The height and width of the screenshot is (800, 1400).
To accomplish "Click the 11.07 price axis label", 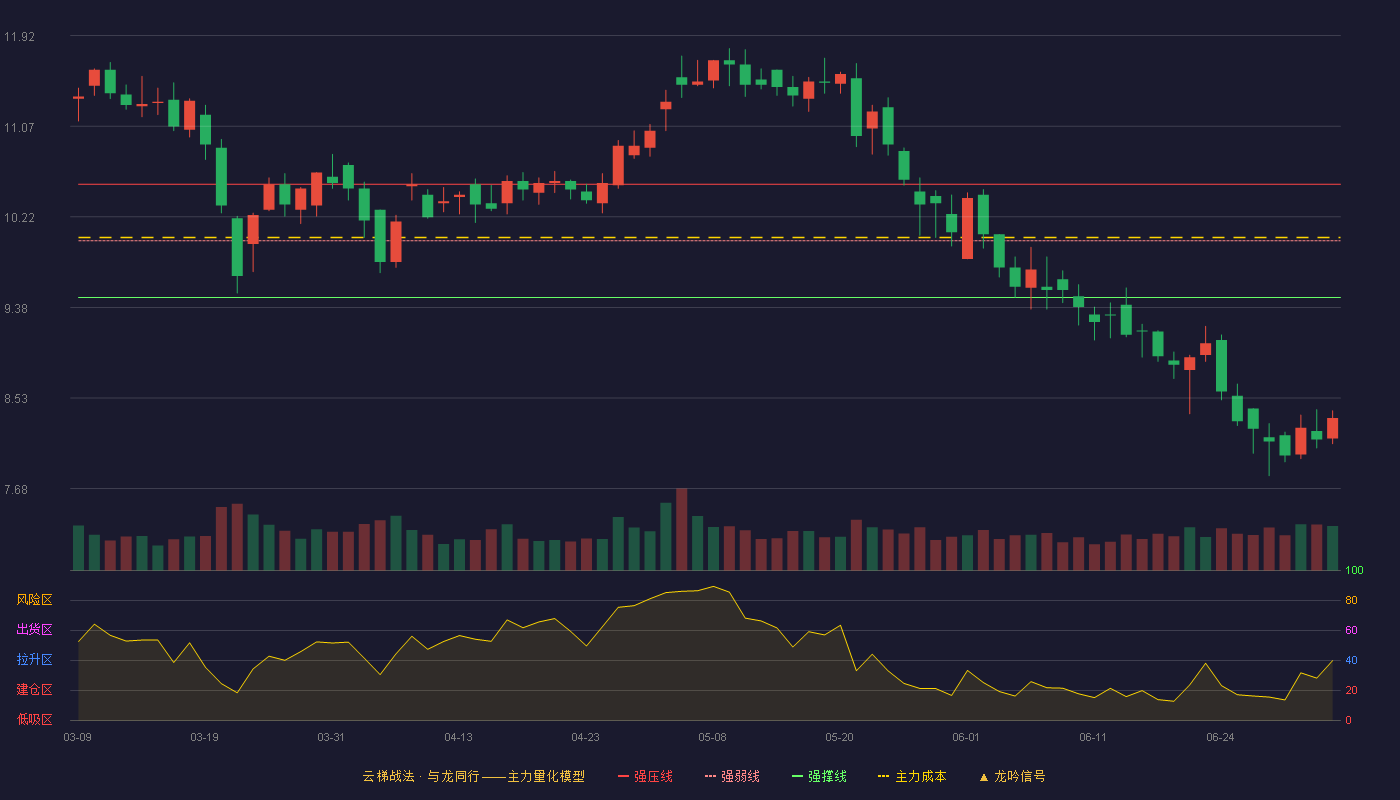I will point(19,127).
